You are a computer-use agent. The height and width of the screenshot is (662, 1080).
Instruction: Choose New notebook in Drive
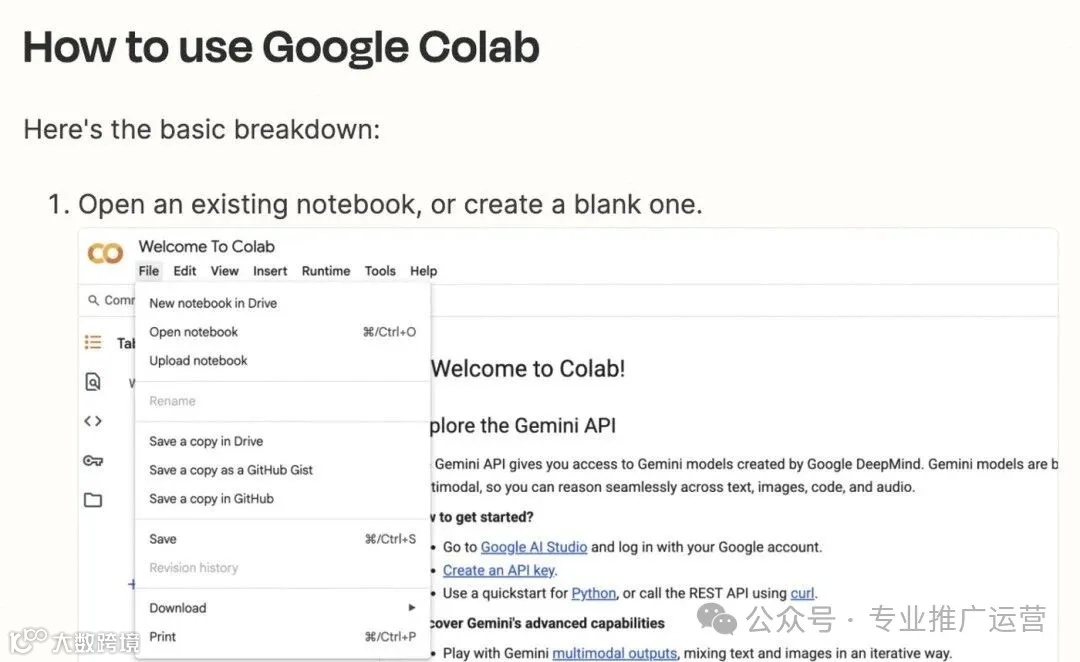point(213,303)
